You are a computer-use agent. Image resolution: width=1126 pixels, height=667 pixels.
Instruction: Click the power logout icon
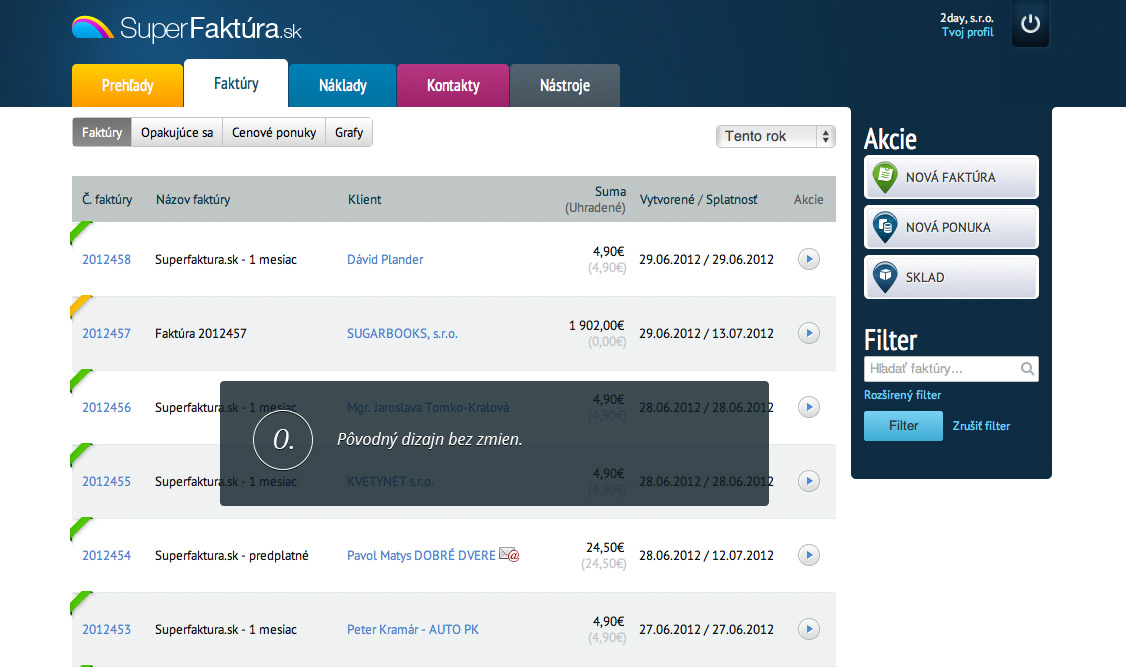point(1030,24)
